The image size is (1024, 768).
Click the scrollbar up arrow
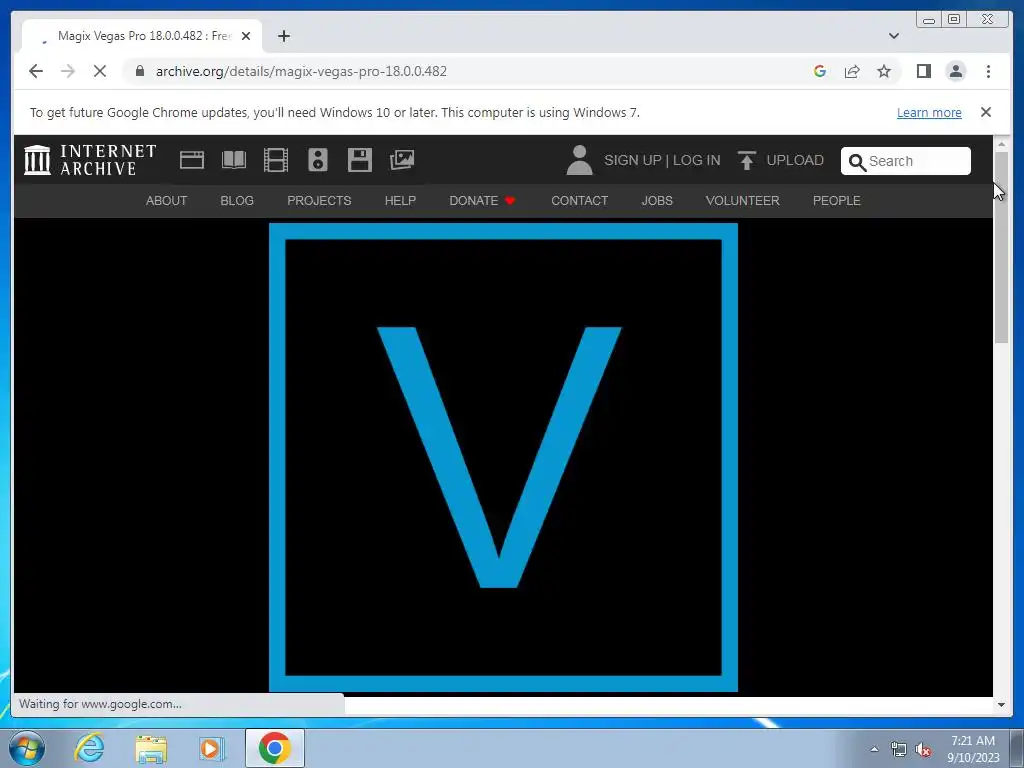[1001, 143]
